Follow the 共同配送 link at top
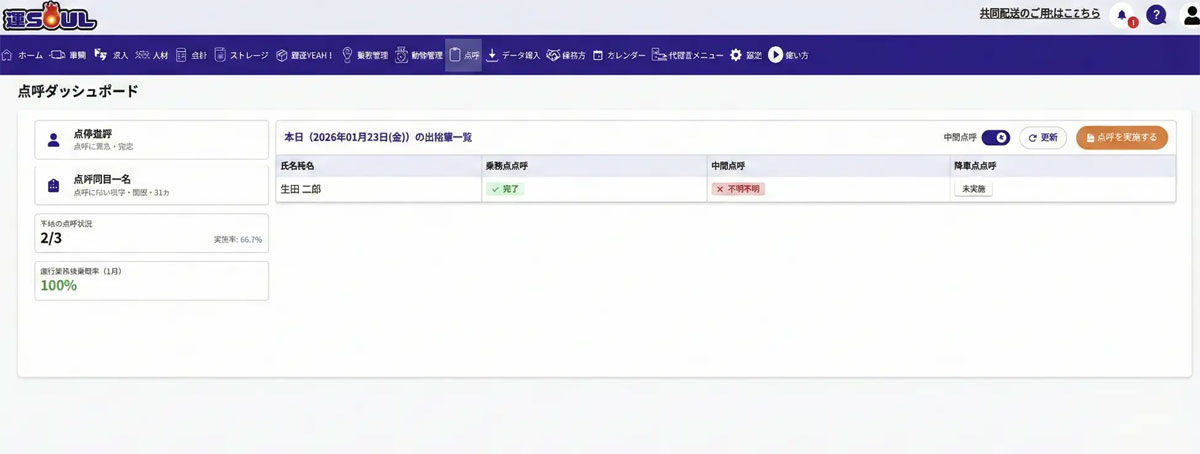 coord(1039,13)
